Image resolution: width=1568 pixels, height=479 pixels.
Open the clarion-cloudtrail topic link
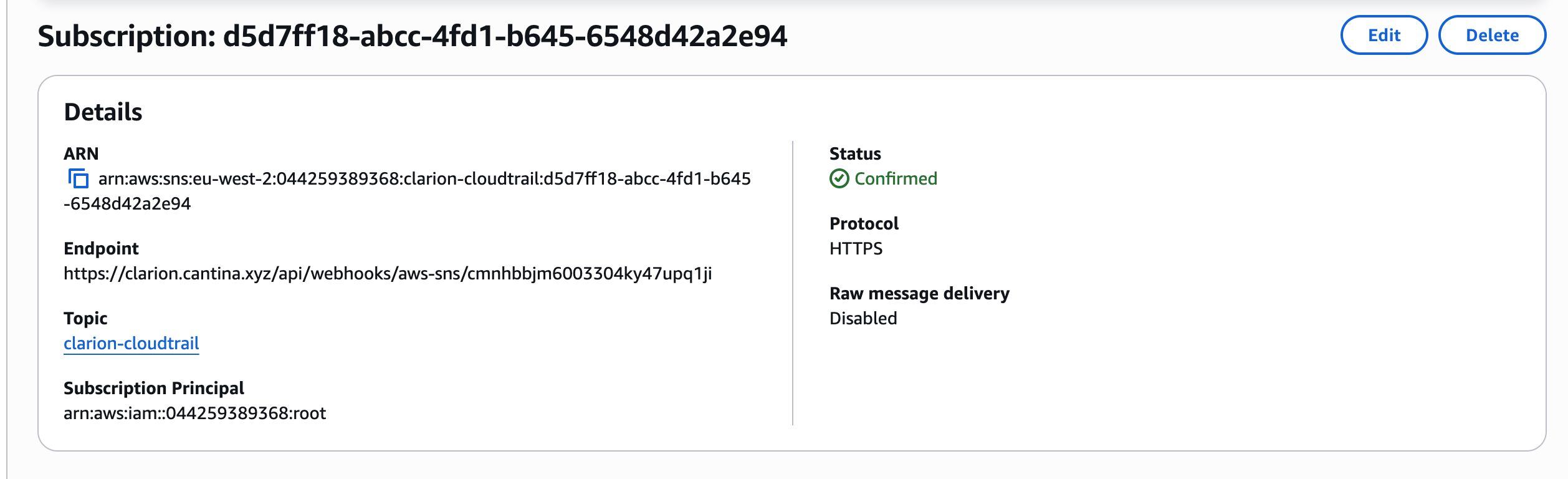point(131,343)
